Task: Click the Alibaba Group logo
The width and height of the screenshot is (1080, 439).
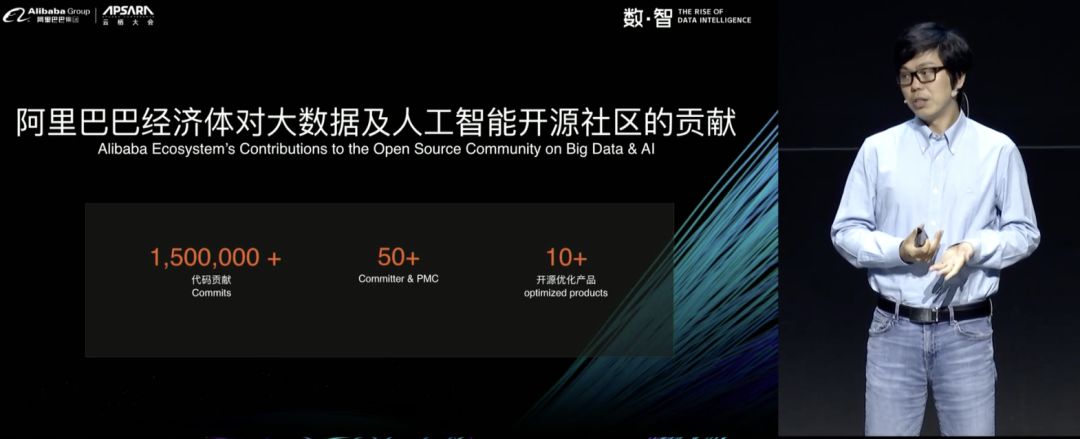Action: (x=46, y=14)
